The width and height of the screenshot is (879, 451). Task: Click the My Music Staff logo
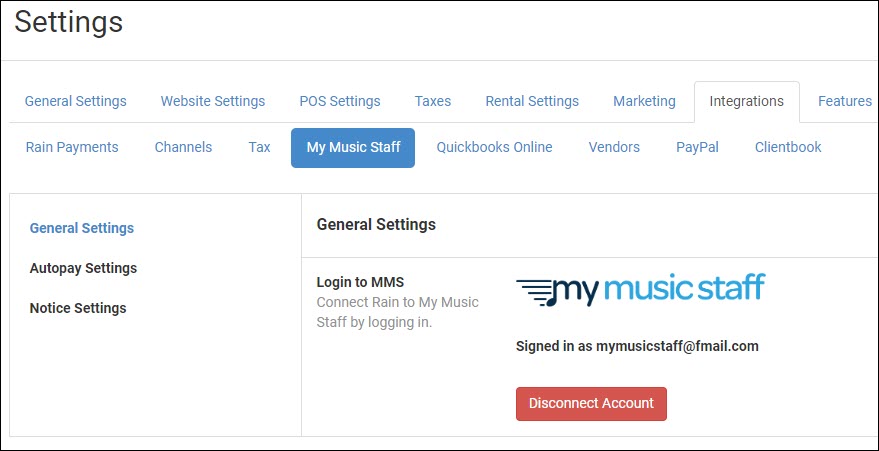coord(641,290)
